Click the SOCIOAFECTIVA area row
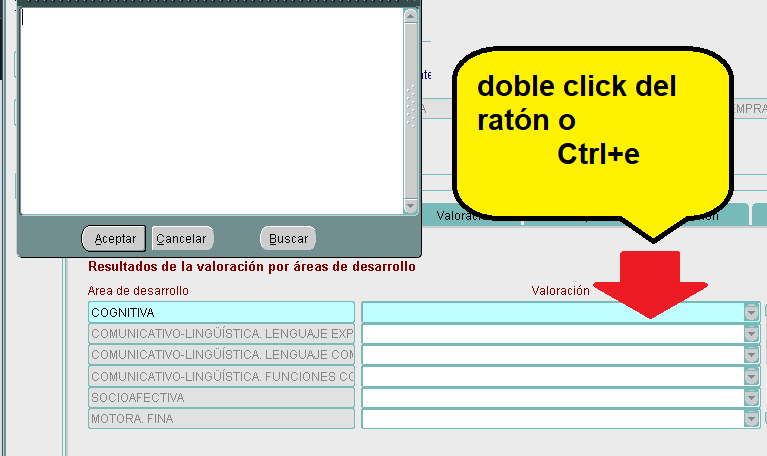The width and height of the screenshot is (767, 456). tap(221, 398)
